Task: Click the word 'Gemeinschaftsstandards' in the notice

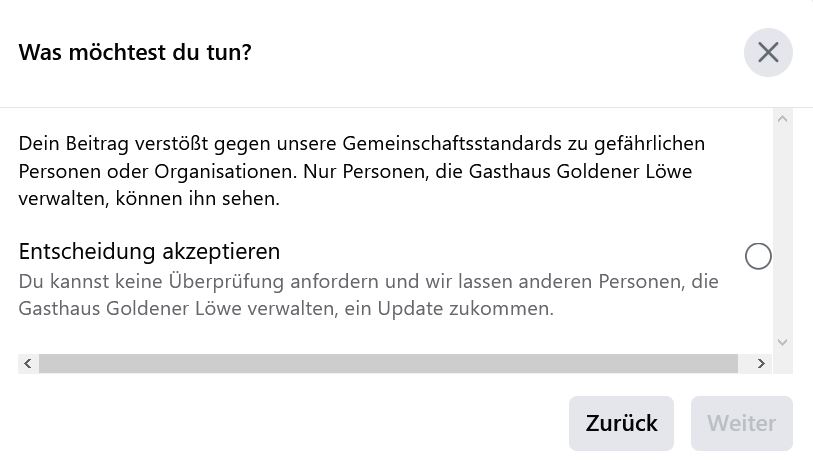Action: tap(452, 144)
